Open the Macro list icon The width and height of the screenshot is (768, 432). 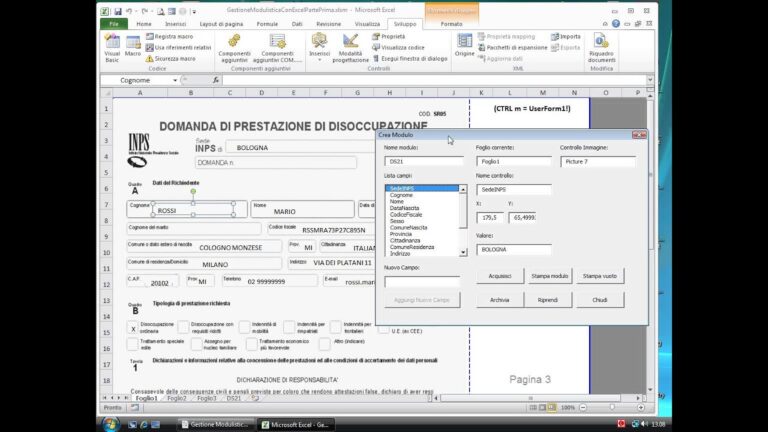(133, 47)
